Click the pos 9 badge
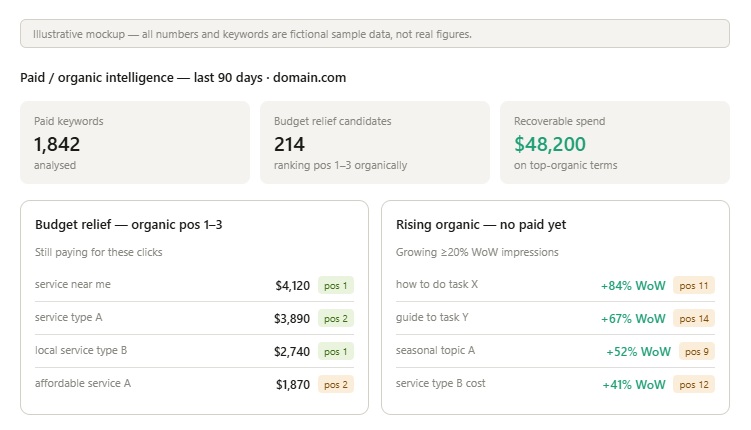Viewport: 751px width, 430px height. 696,351
